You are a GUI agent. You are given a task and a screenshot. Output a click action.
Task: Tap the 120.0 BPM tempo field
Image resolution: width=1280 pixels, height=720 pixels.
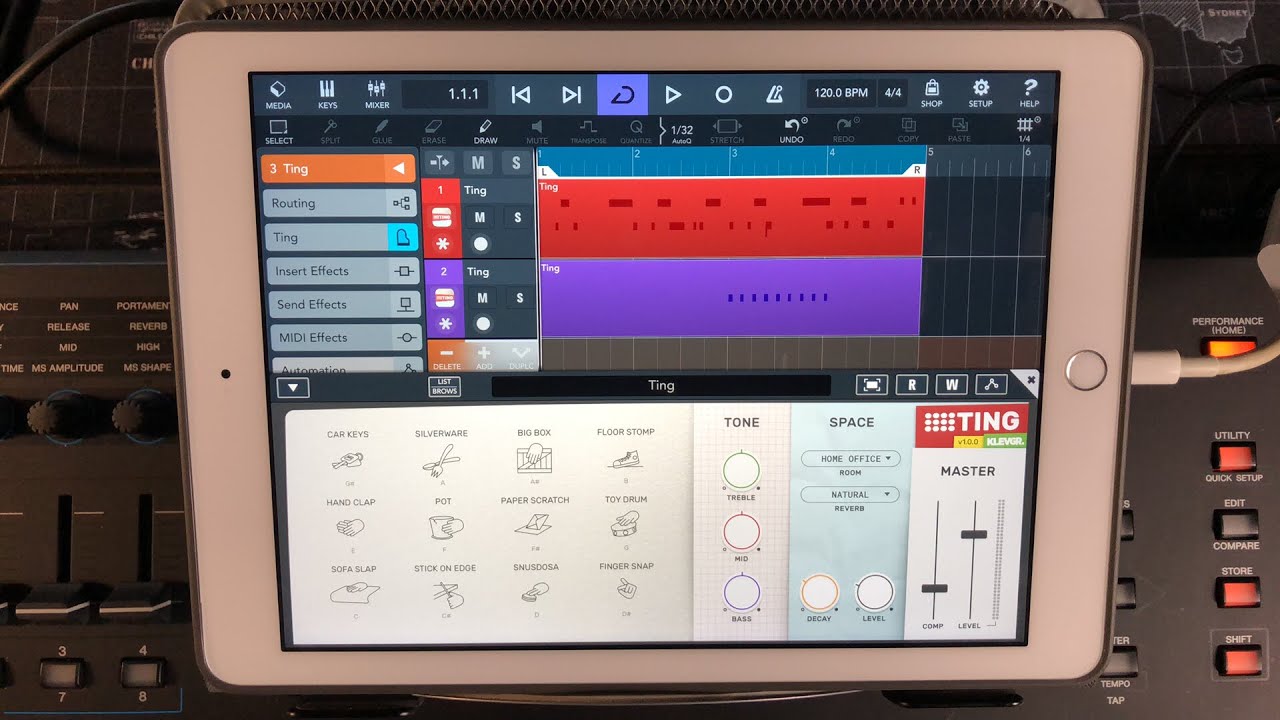click(841, 93)
